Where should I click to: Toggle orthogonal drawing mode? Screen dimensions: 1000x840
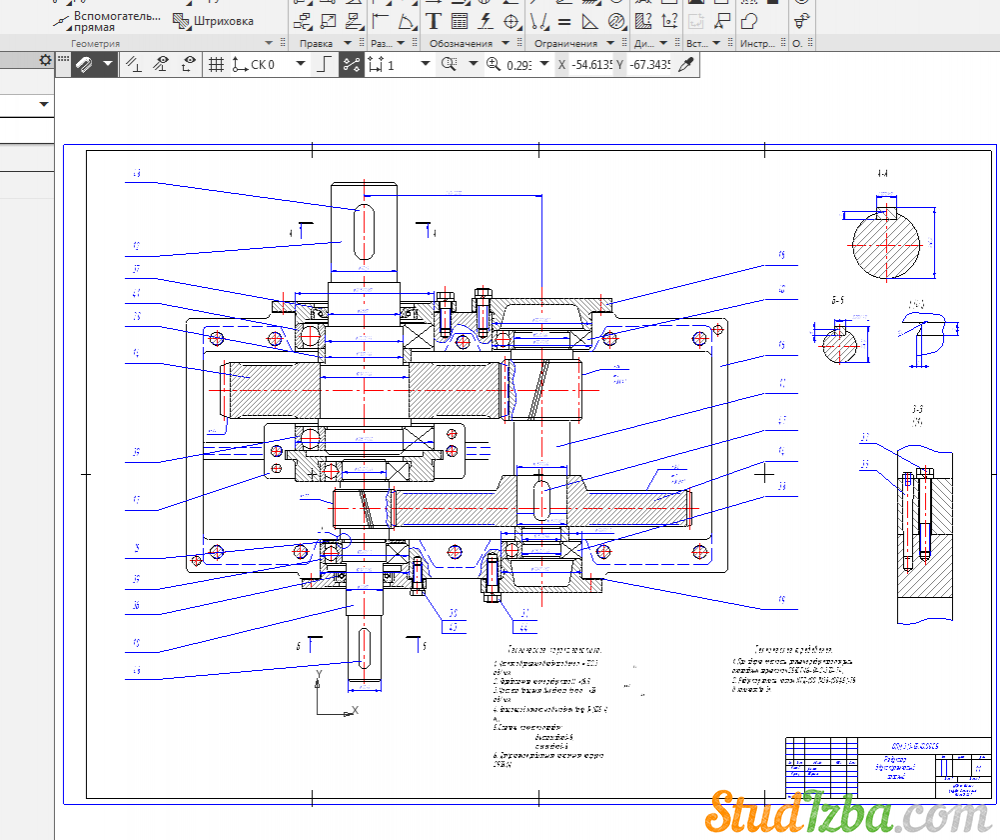coord(322,64)
